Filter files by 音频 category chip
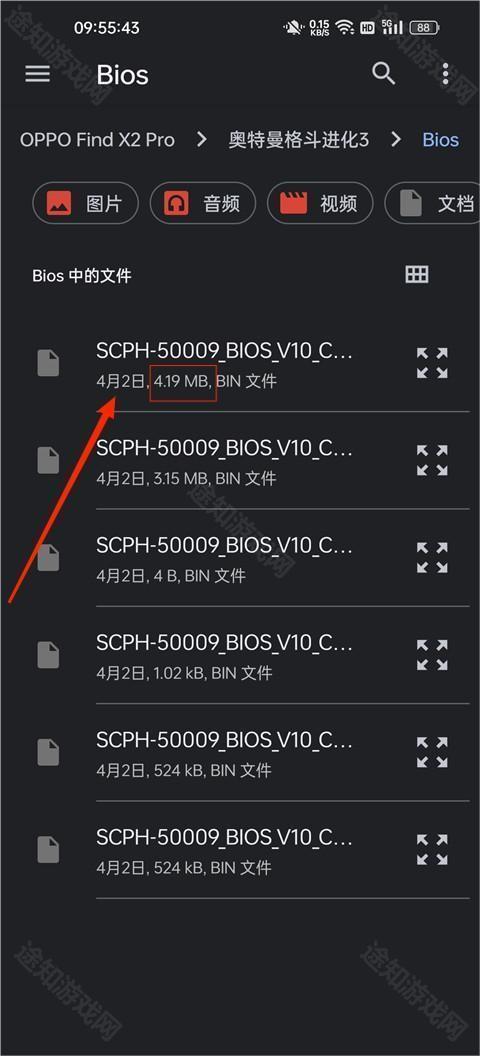The height and width of the screenshot is (1056, 480). pos(203,203)
